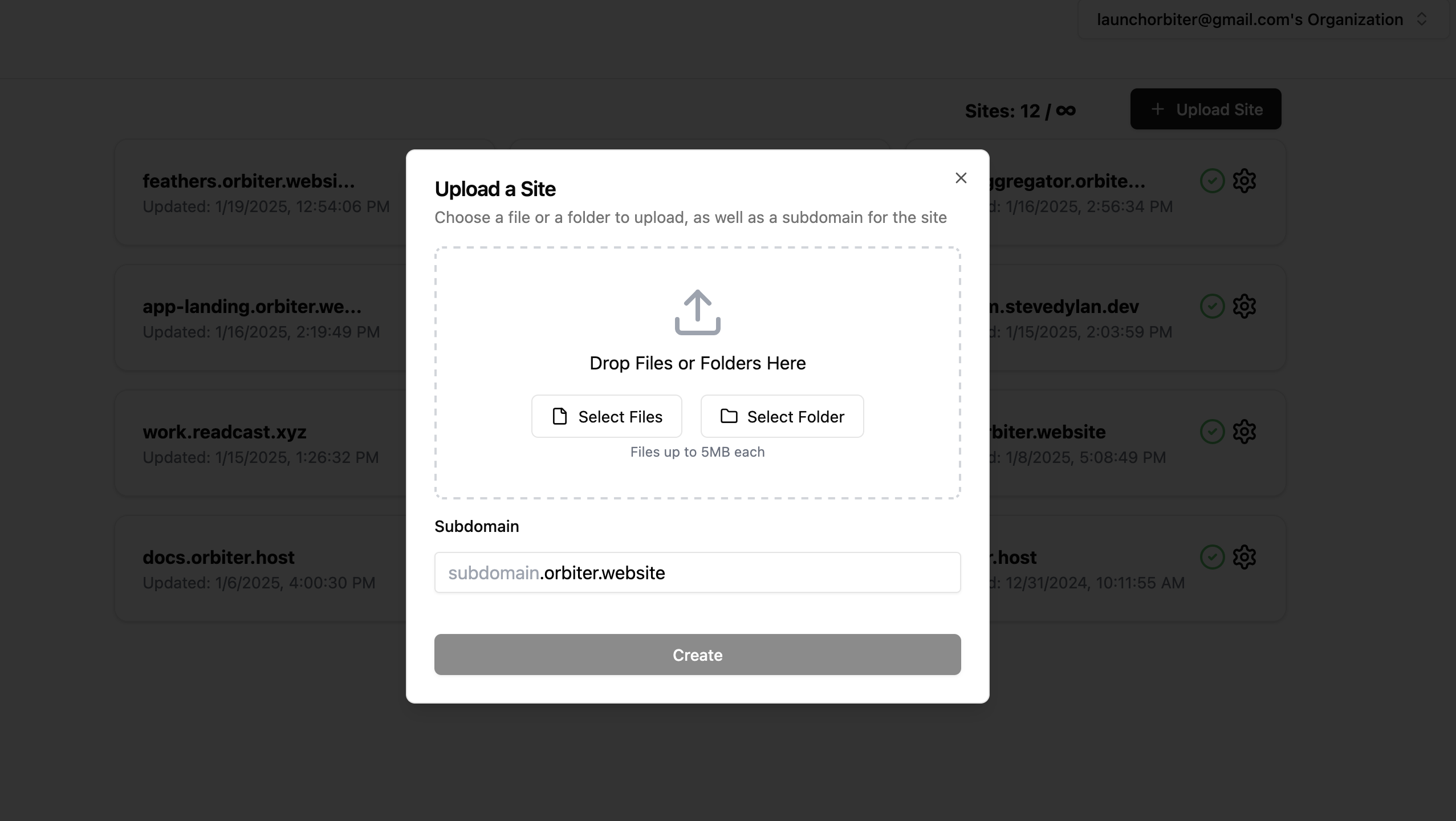1456x821 pixels.
Task: Open settings gear for the site updated 12/31/2024
Action: pos(1244,557)
